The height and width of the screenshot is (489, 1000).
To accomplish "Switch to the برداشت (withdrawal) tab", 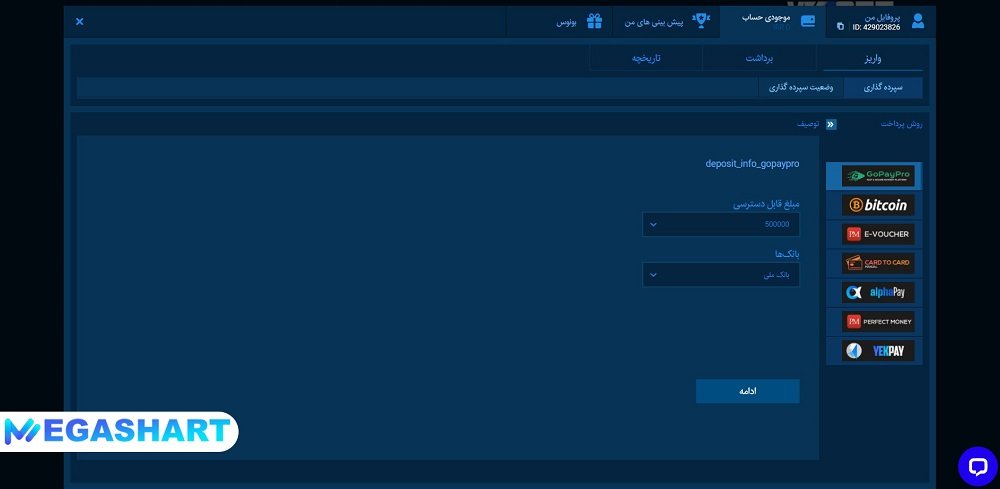I will [759, 58].
